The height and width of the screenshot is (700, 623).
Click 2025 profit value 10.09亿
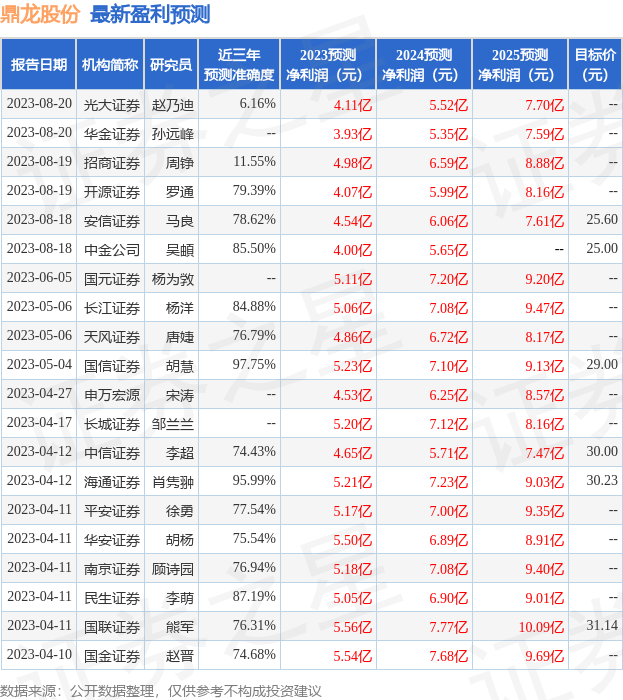(541, 628)
